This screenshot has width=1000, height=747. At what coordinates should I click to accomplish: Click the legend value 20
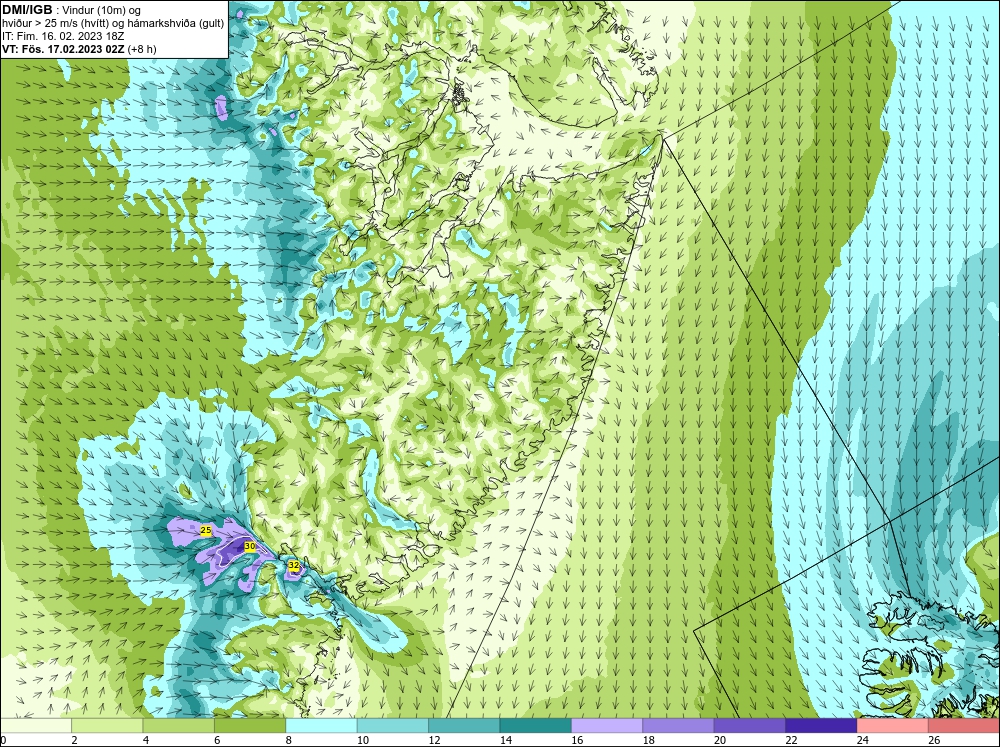(x=720, y=740)
